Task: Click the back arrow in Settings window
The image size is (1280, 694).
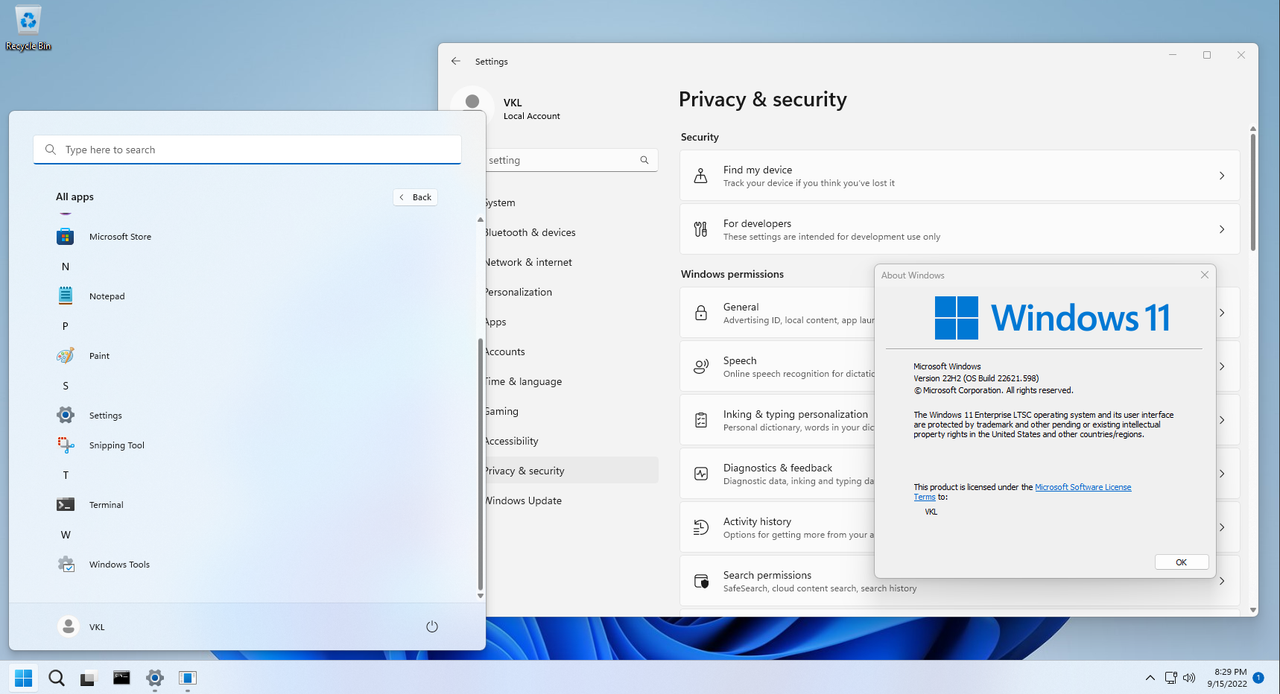Action: click(456, 61)
